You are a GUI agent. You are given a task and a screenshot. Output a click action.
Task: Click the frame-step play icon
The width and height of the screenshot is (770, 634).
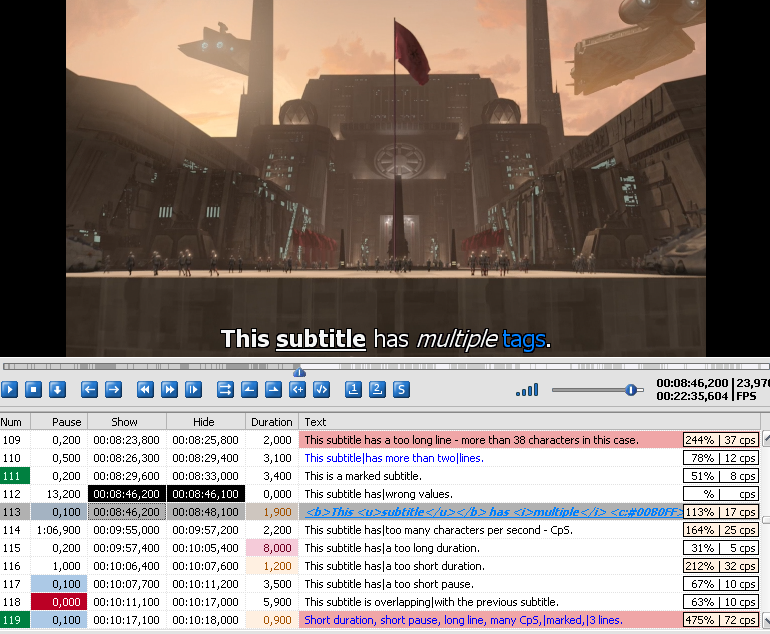point(193,389)
